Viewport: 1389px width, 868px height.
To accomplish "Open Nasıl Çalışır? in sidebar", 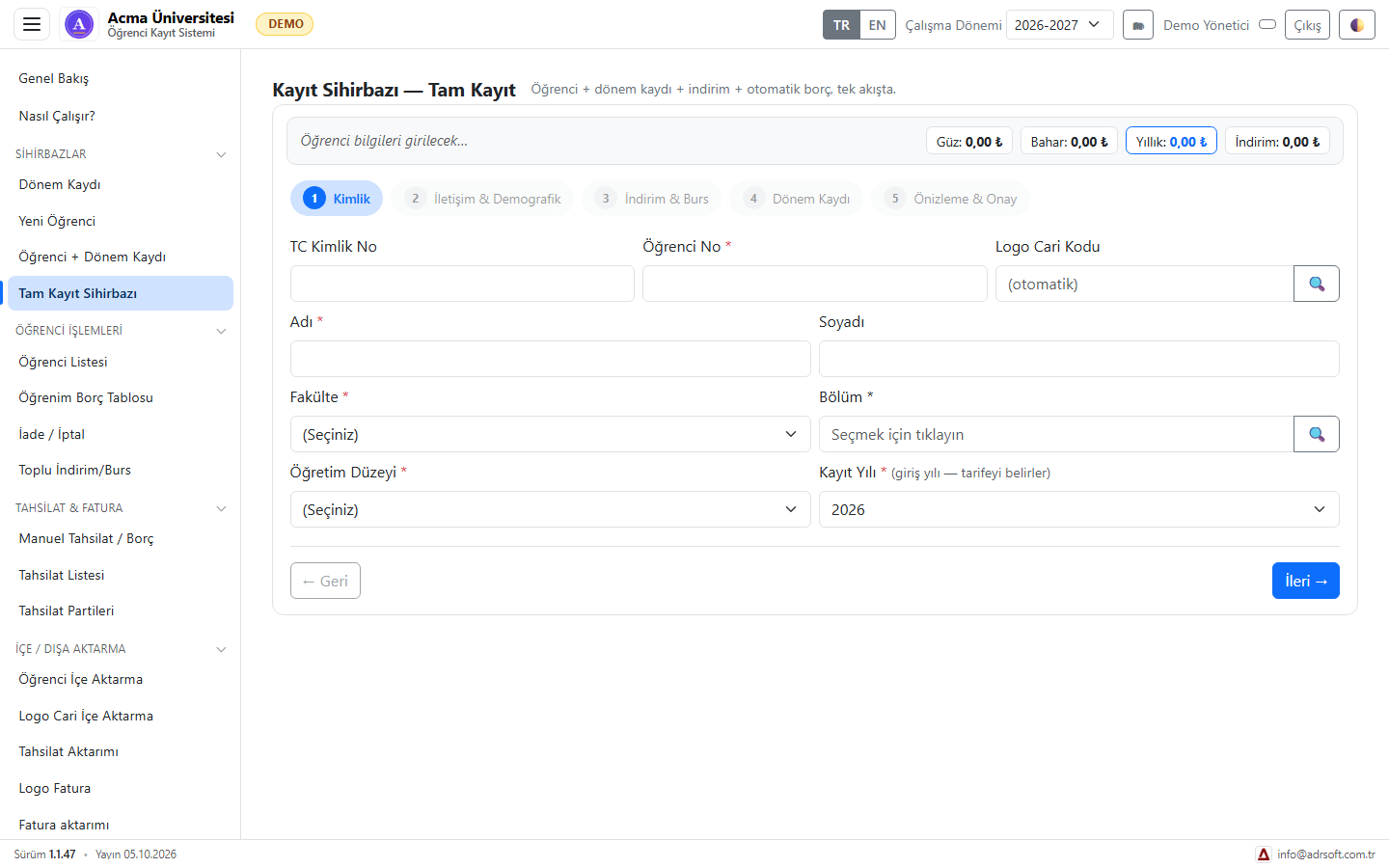I will tap(121, 116).
